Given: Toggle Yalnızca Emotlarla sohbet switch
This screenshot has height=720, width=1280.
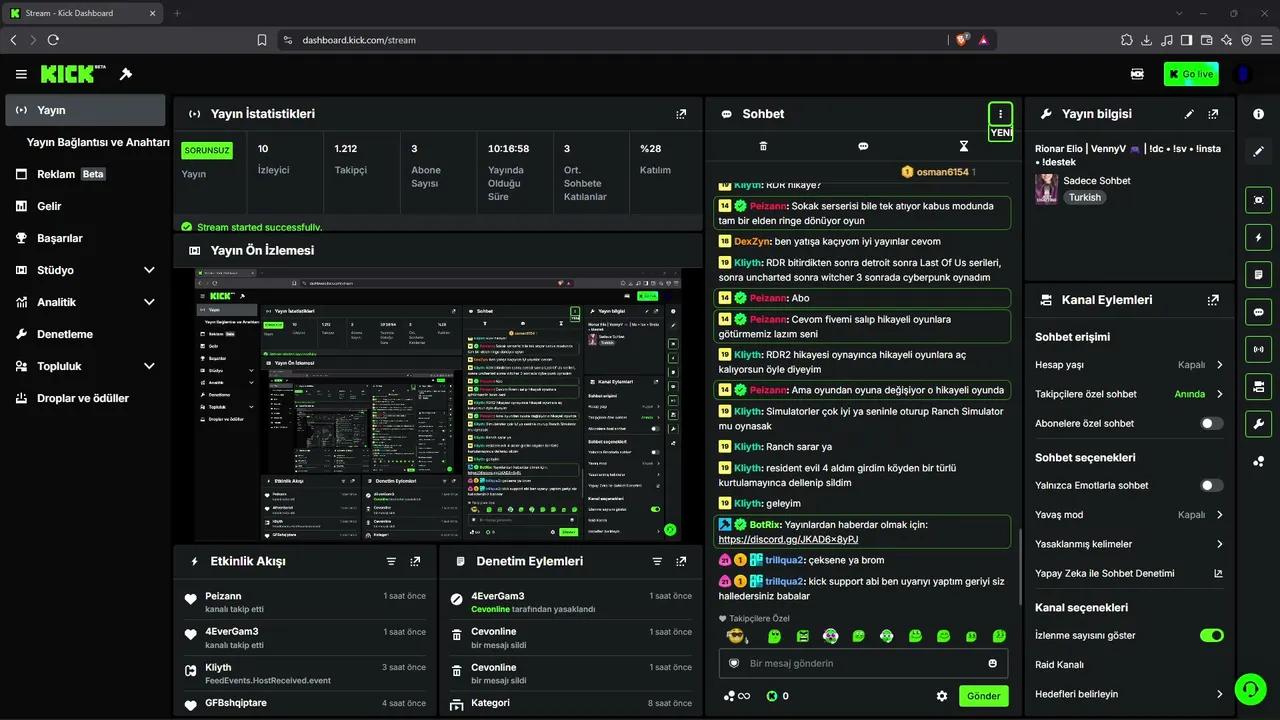Looking at the screenshot, I should [x=1212, y=485].
